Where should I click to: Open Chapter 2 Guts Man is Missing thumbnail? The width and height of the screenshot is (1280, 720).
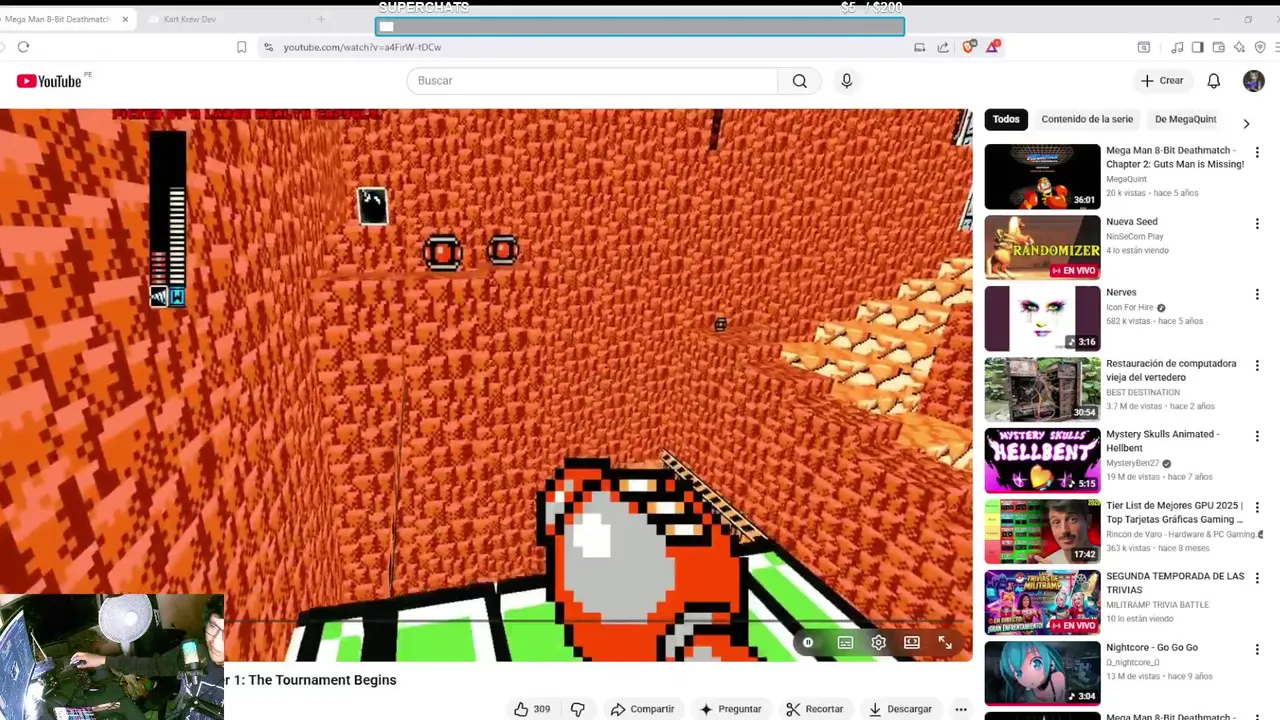[x=1042, y=176]
